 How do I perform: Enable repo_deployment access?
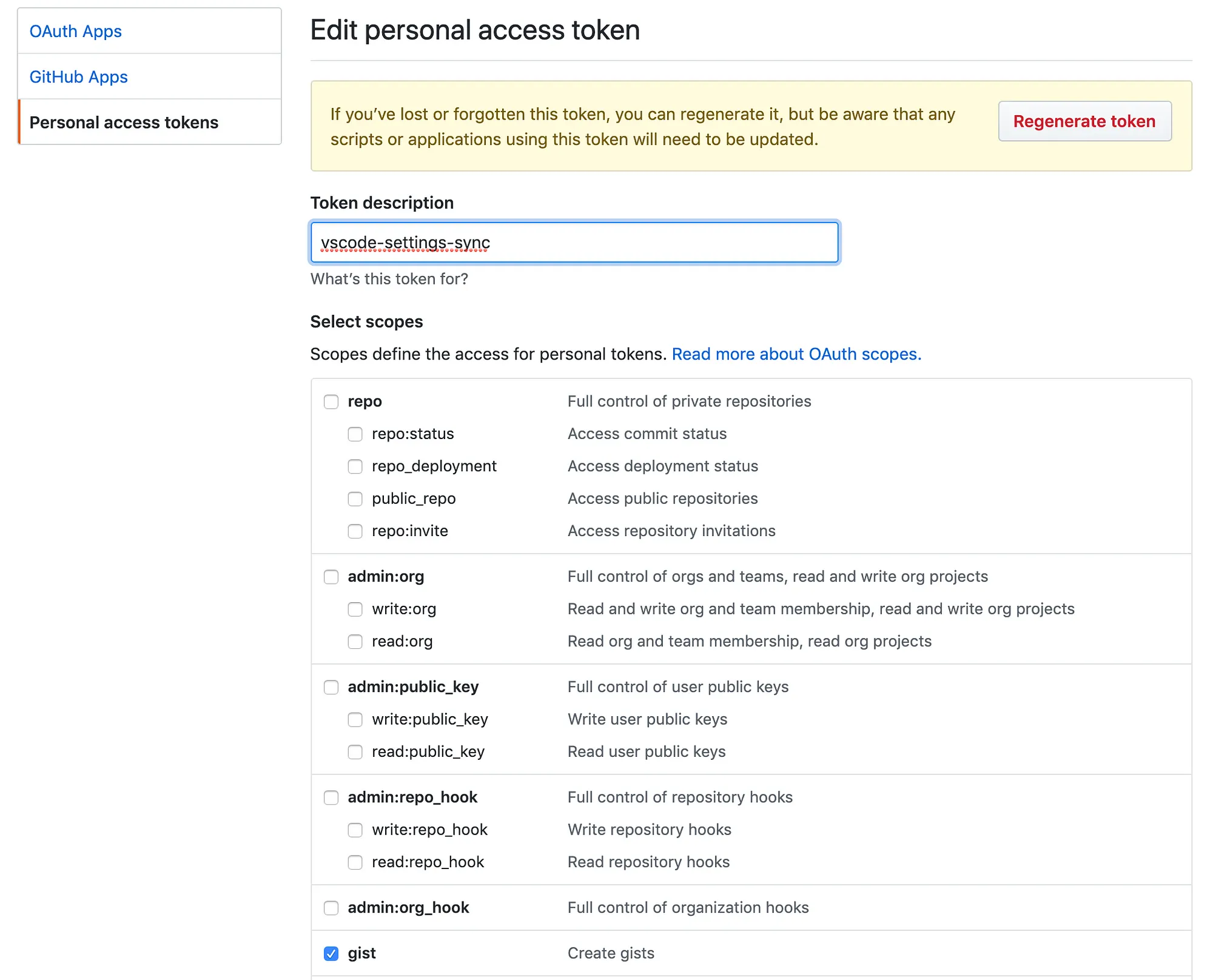[355, 466]
